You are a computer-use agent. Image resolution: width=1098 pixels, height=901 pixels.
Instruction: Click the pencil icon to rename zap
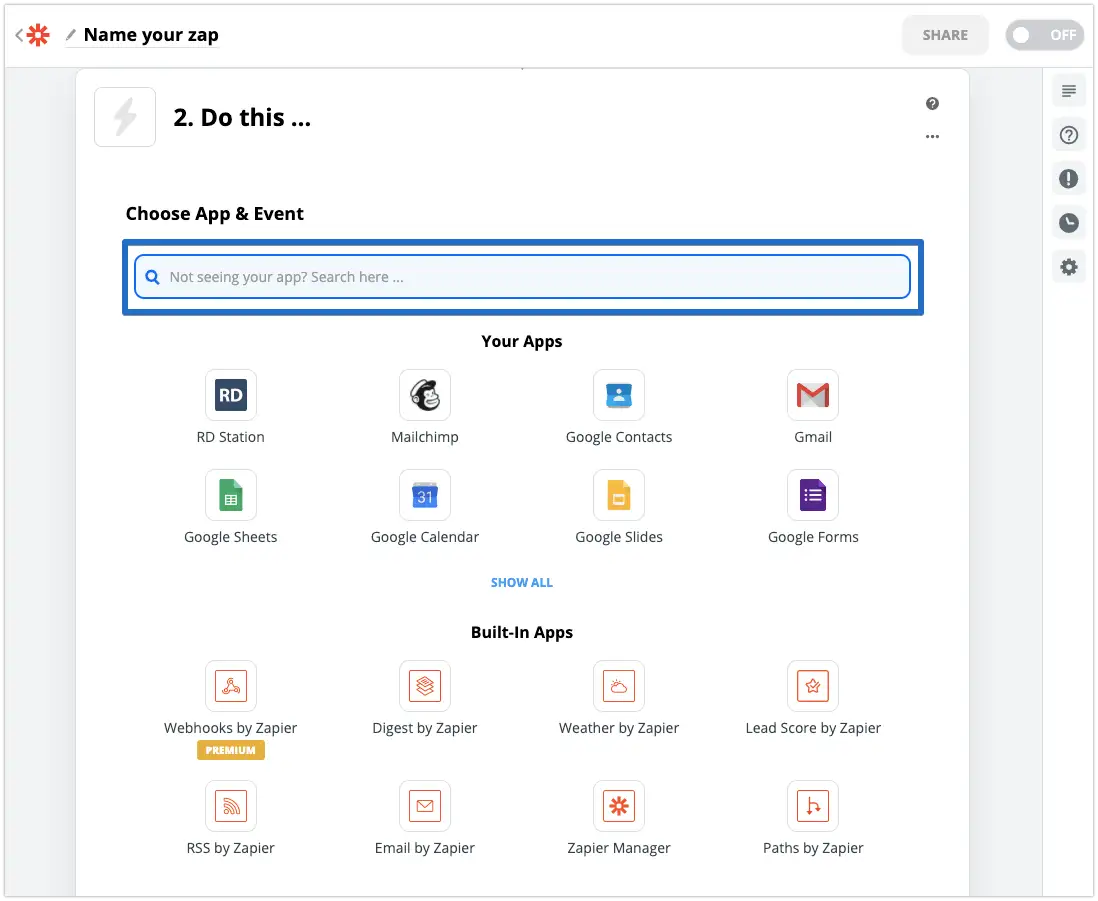(71, 34)
